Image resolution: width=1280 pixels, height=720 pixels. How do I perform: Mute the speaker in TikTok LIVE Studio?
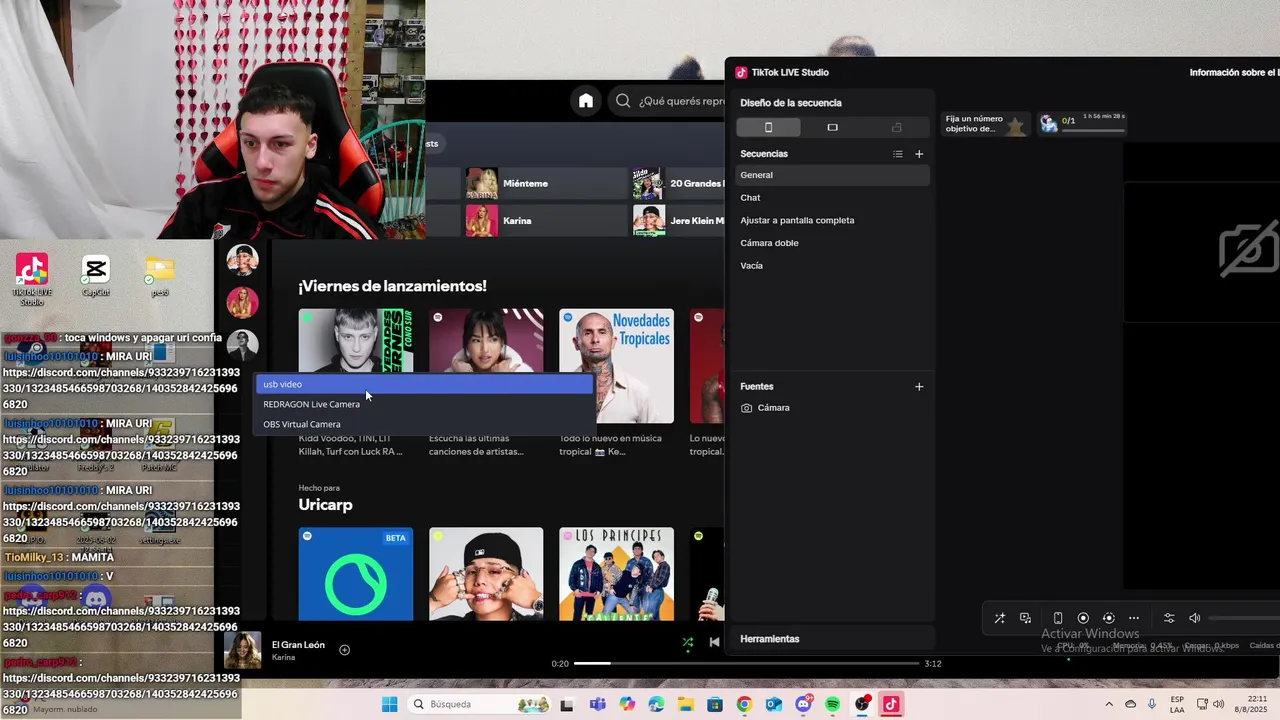tap(1194, 618)
